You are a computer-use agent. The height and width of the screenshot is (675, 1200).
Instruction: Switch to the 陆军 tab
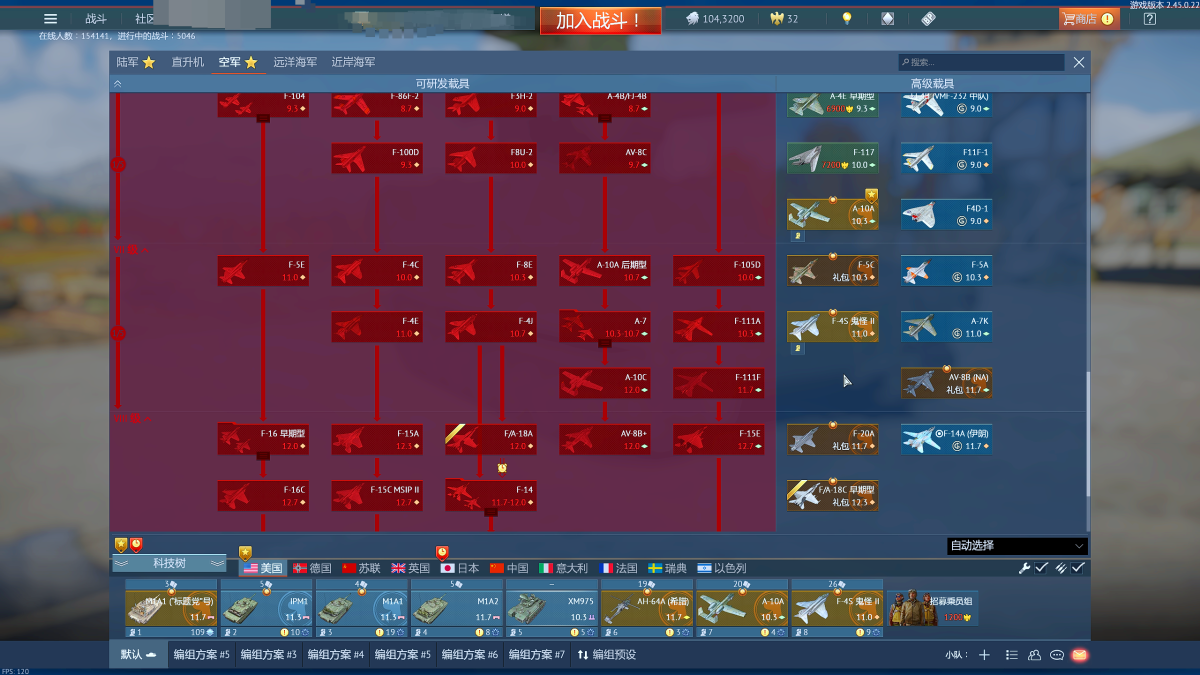(136, 62)
